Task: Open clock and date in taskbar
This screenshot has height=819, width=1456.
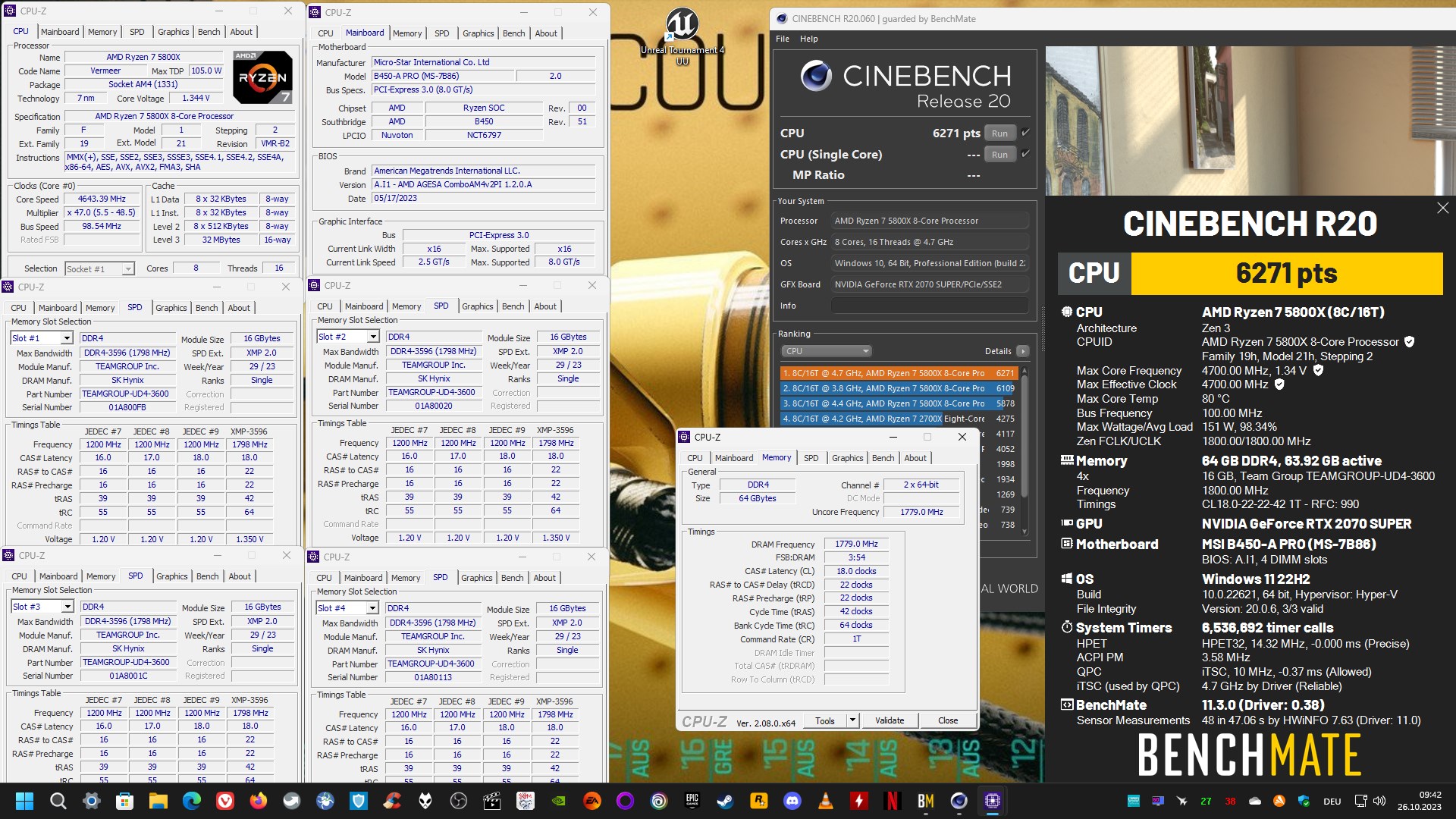Action: click(1419, 801)
